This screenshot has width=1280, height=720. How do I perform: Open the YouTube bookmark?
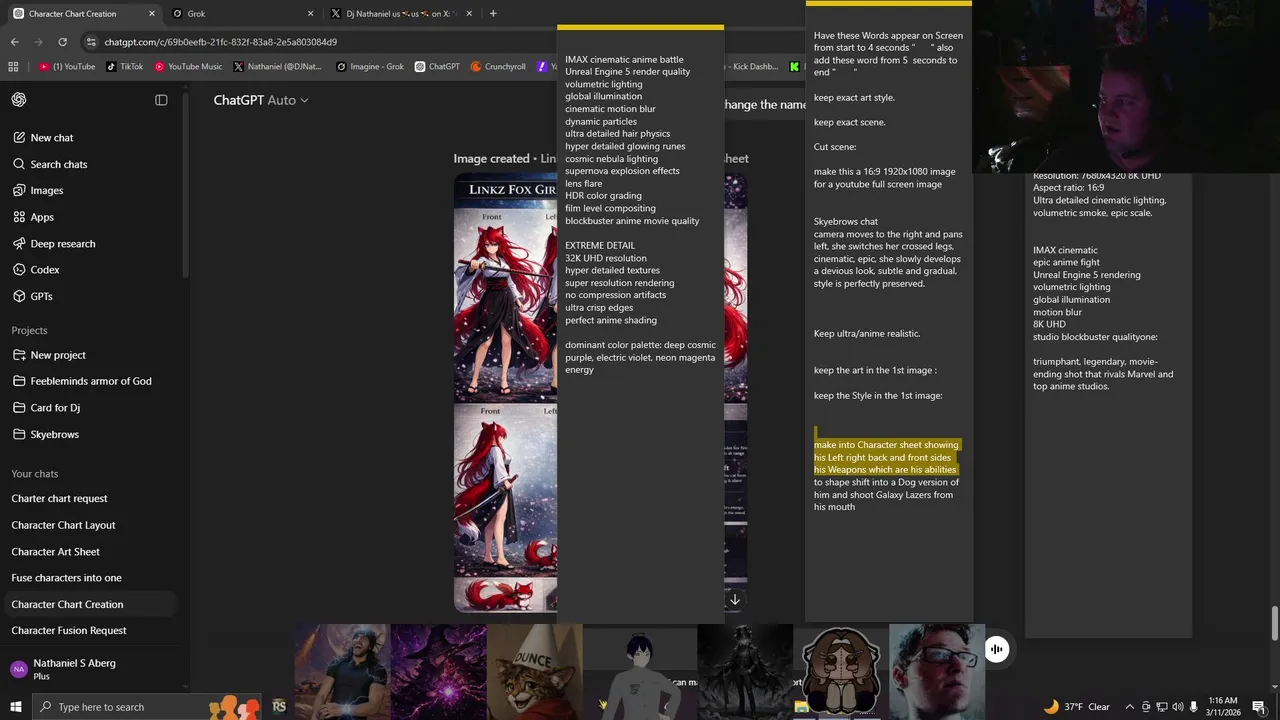tap(67, 67)
